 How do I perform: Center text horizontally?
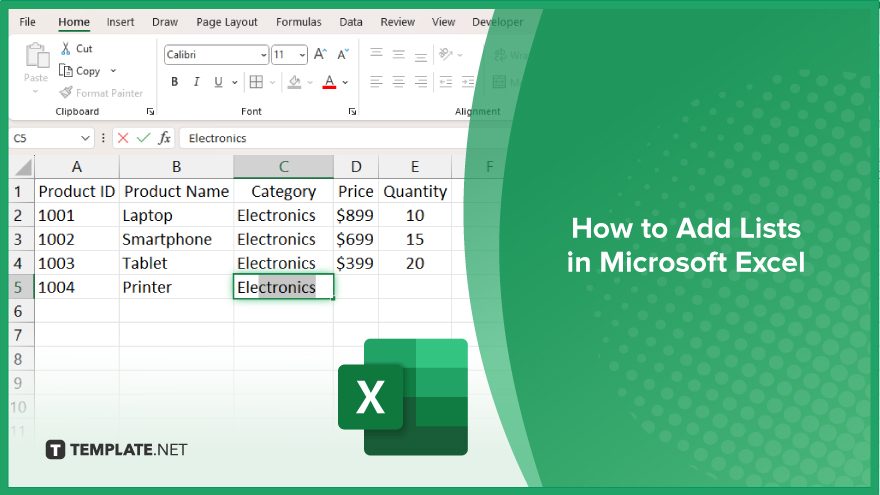coord(398,82)
